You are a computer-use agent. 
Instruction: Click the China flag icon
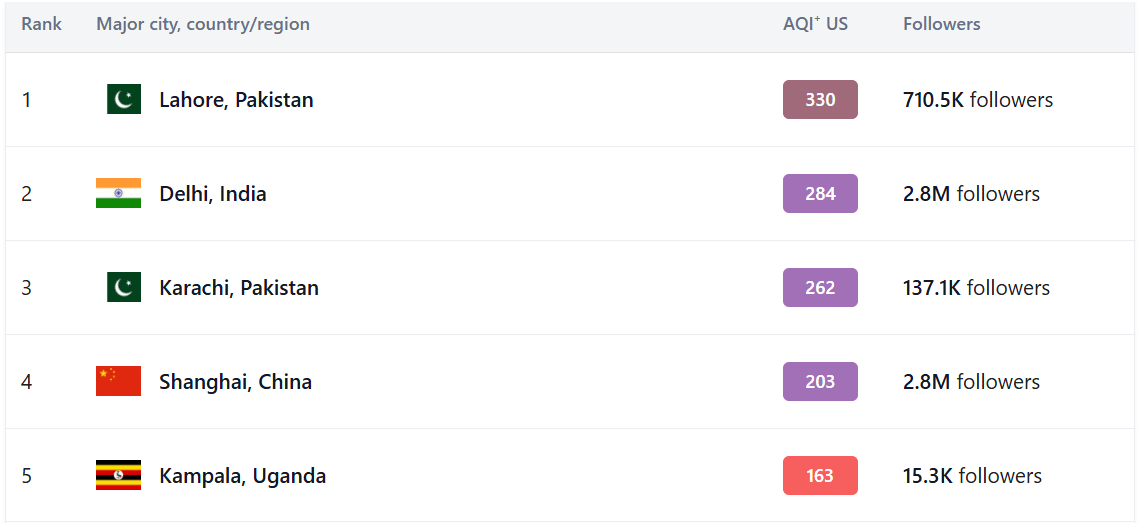[x=118, y=381]
